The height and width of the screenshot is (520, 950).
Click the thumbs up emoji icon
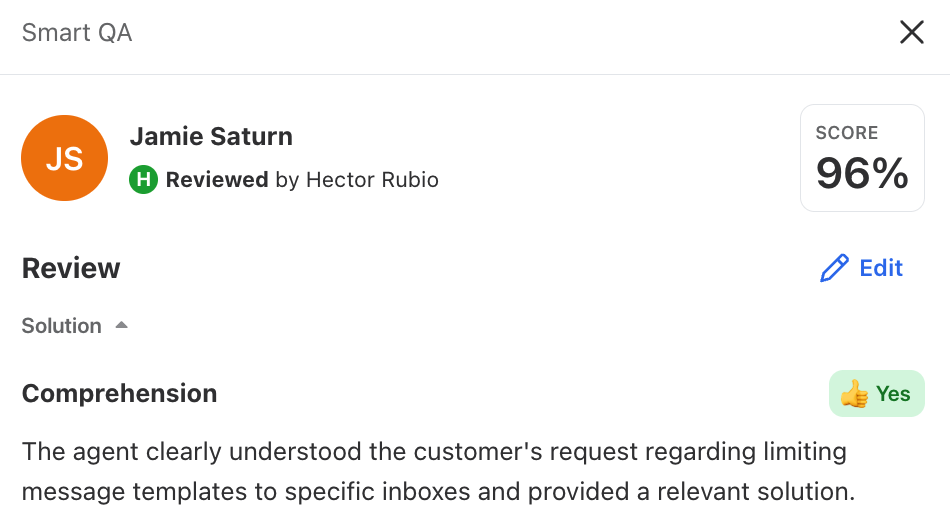click(x=854, y=394)
